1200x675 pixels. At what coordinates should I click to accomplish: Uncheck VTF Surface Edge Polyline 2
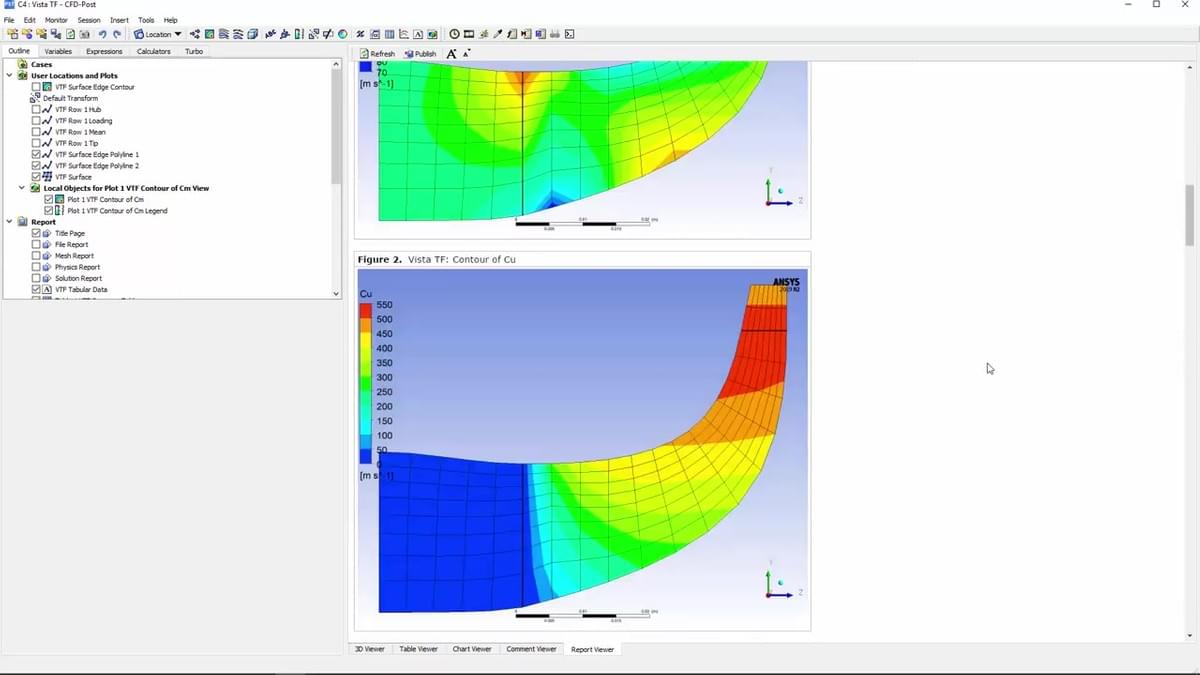tap(36, 166)
